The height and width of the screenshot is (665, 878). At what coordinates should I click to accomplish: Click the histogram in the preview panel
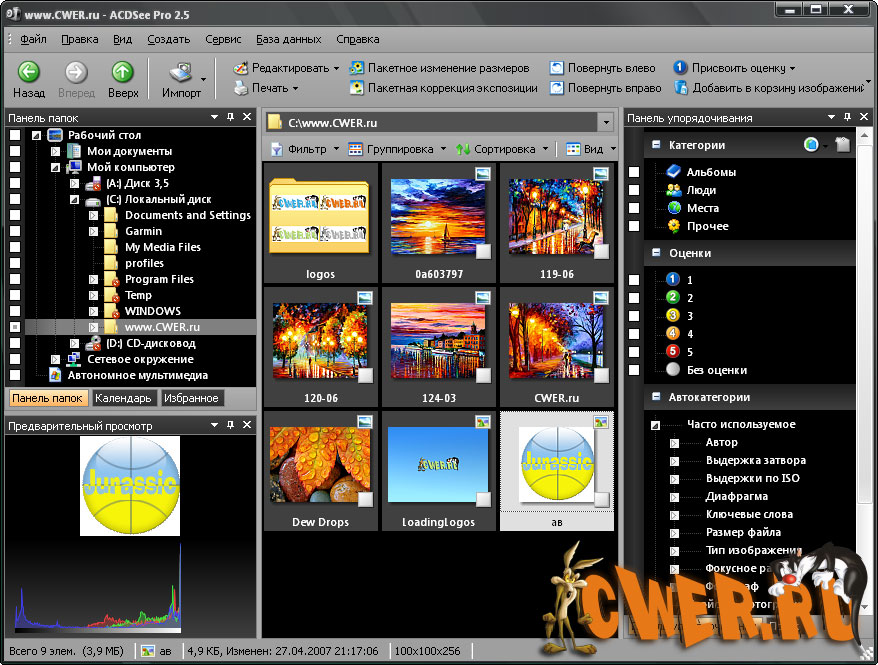click(98, 598)
